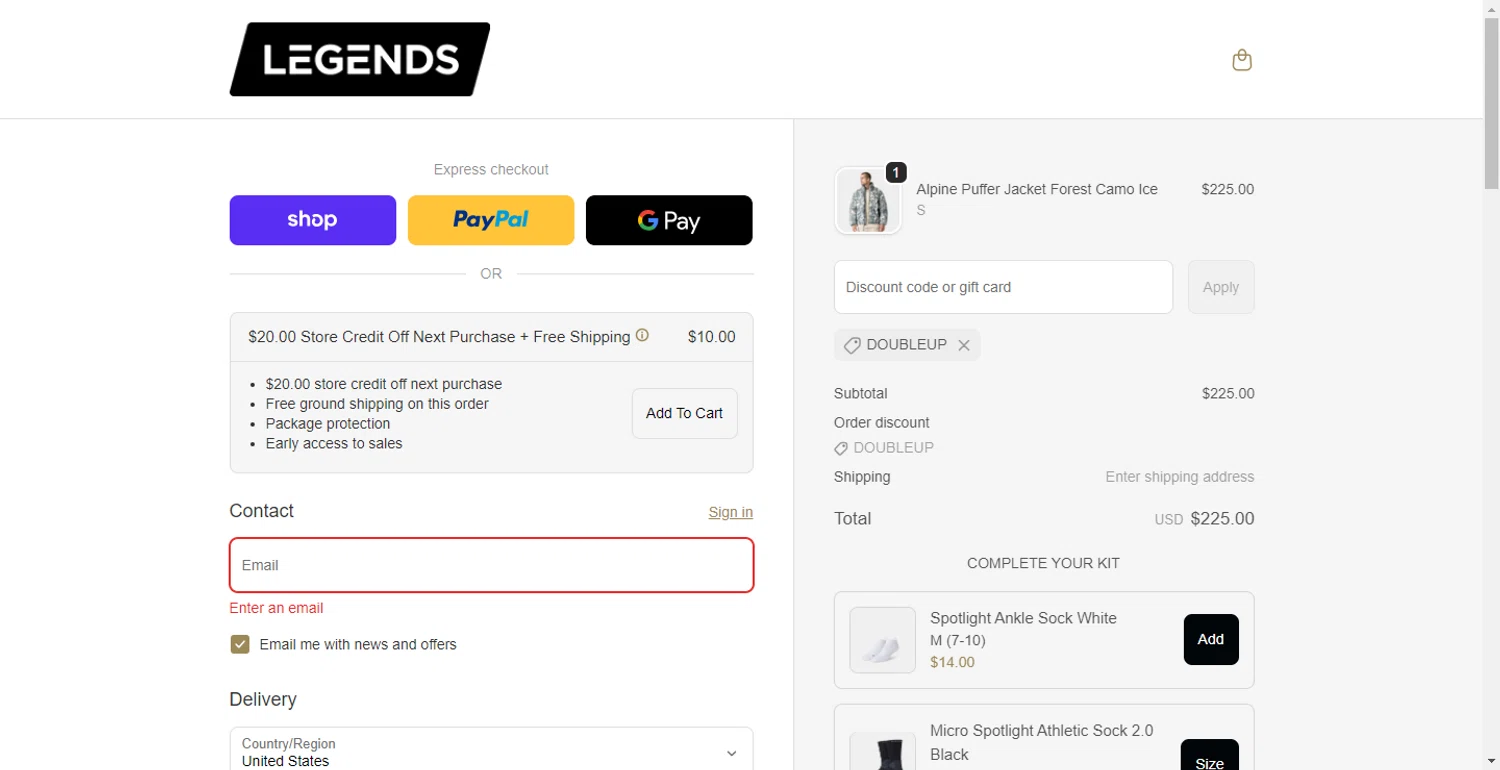Click the store credit info icon
1500x770 pixels.
point(642,336)
